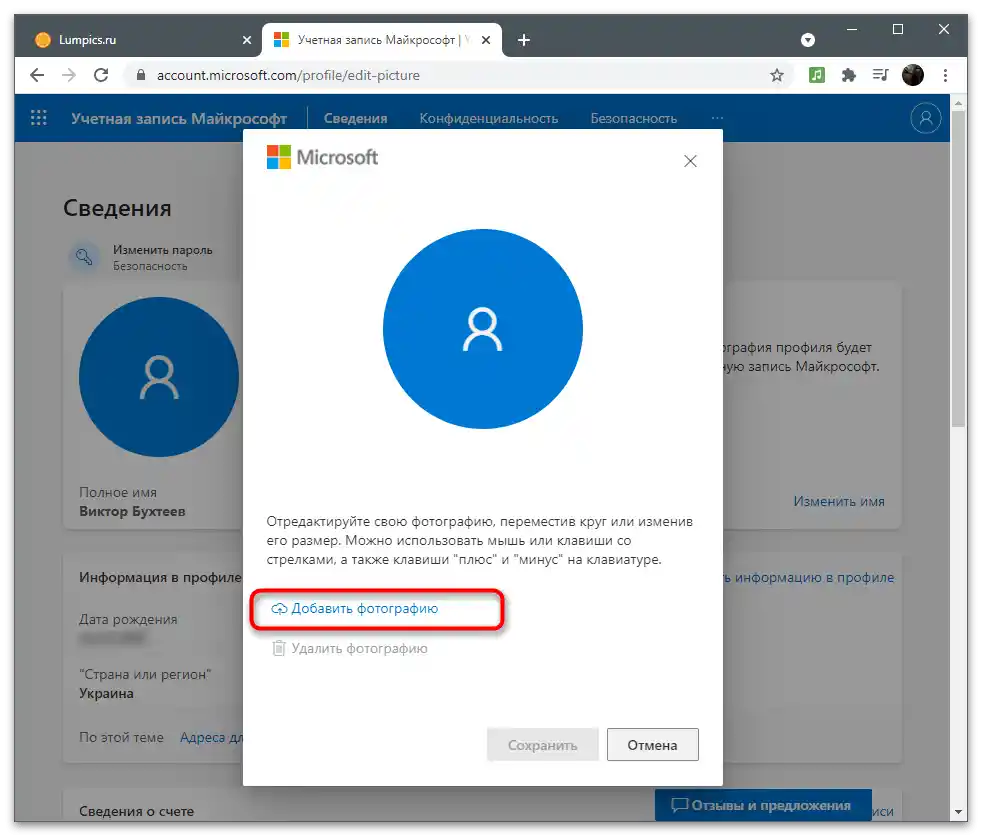Click the profile avatar on the Сведения page
Screen dimensions: 982x836
tap(159, 377)
